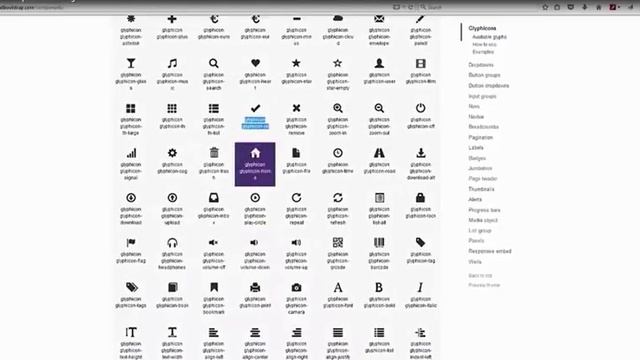This screenshot has width=640, height=360.
Task: Pick the music note glyphicon
Action: tap(172, 63)
